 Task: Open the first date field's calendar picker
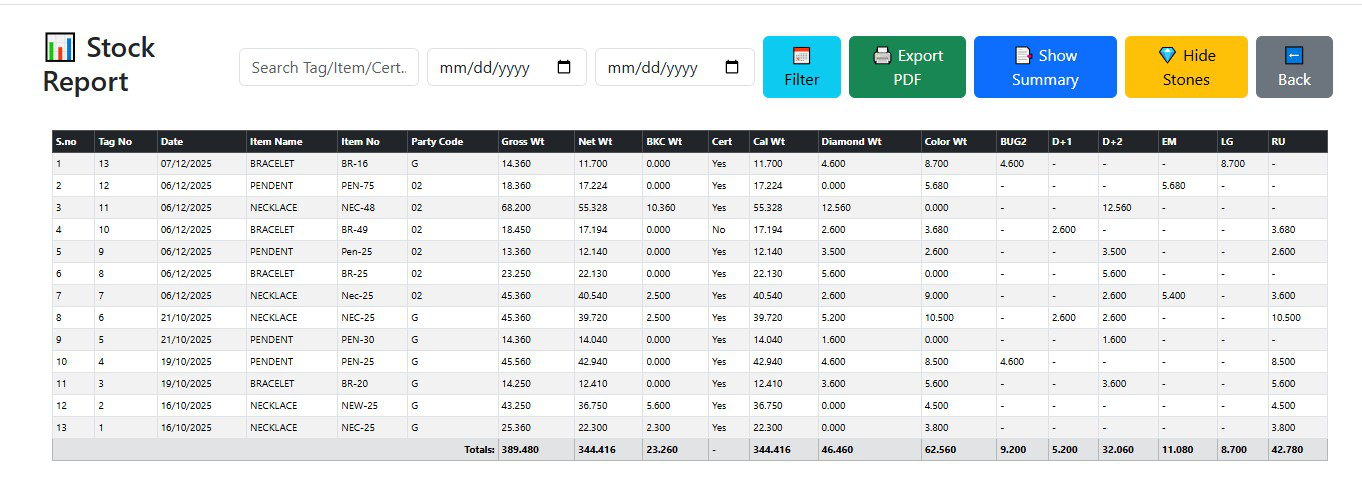click(x=564, y=68)
